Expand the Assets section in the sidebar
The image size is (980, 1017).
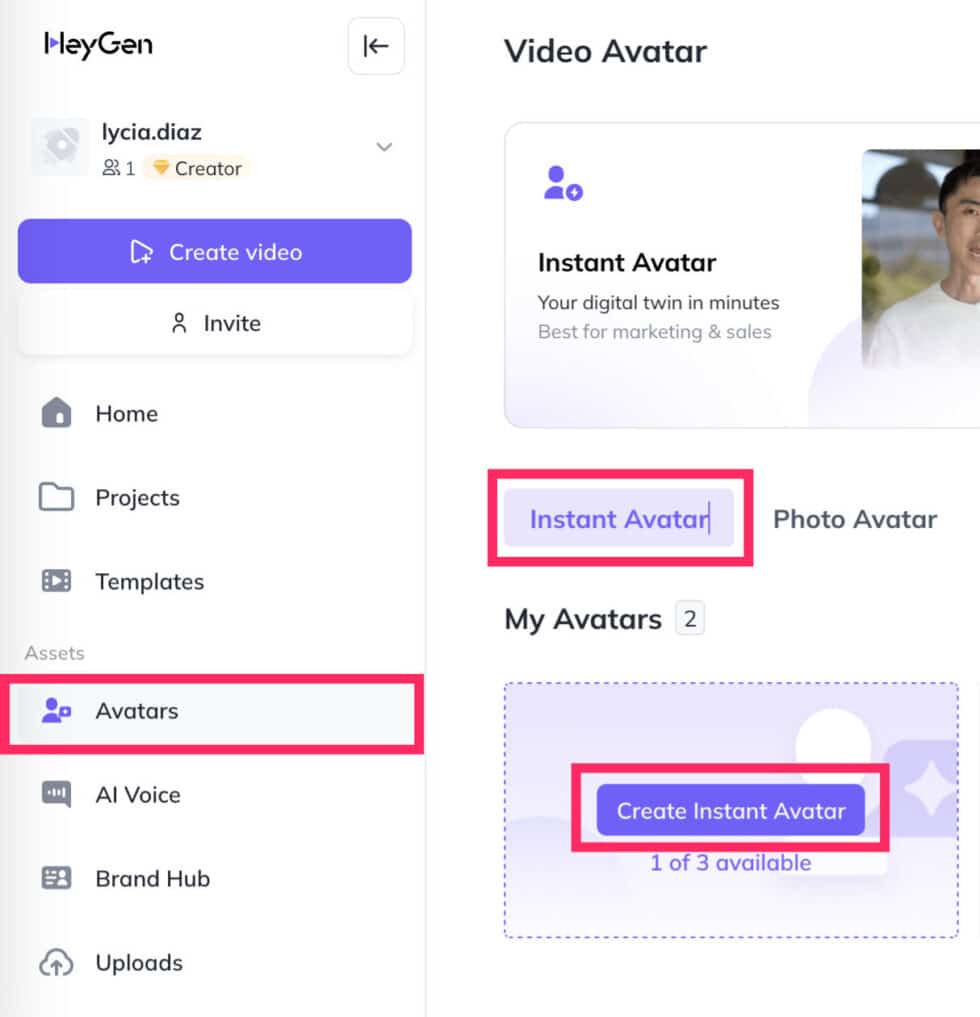(54, 653)
